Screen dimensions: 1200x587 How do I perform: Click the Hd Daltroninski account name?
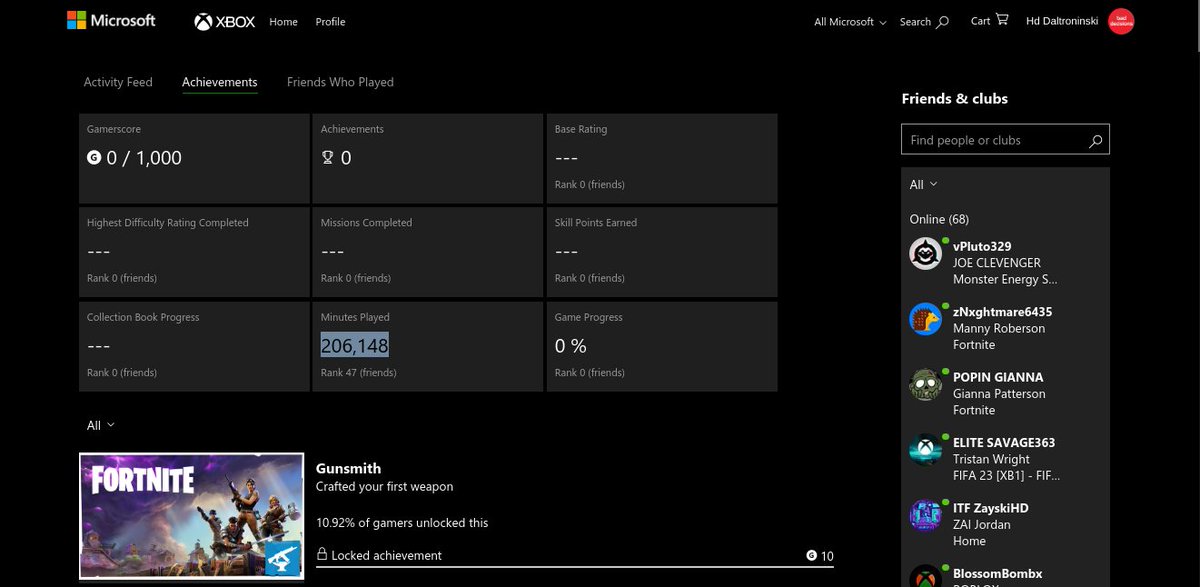[x=1063, y=22]
